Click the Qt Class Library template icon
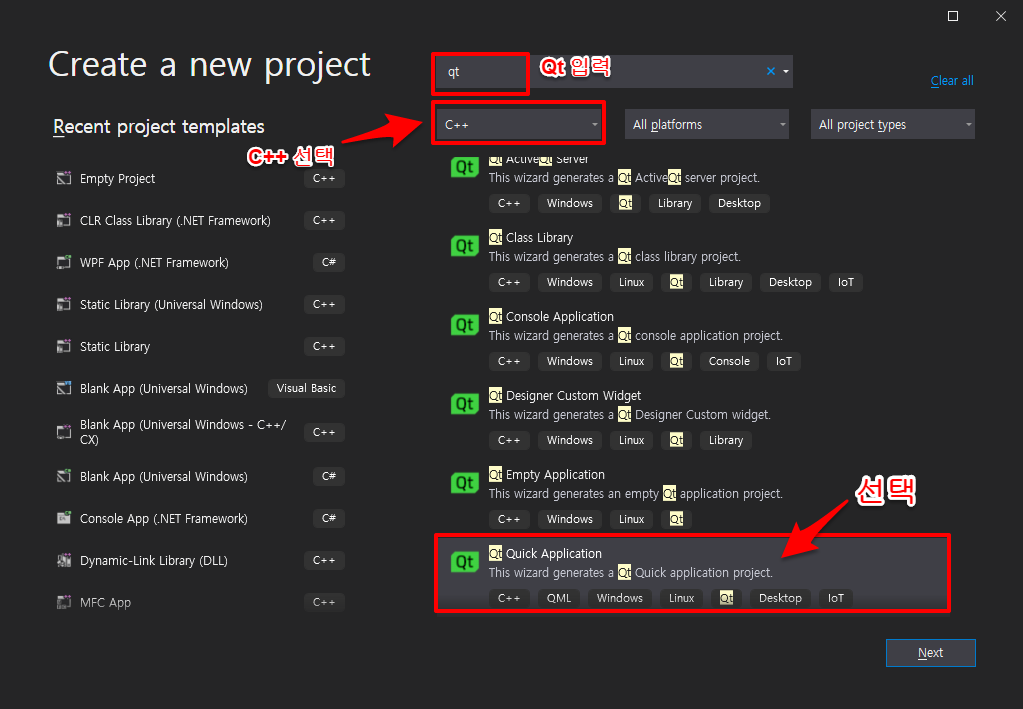 click(465, 246)
